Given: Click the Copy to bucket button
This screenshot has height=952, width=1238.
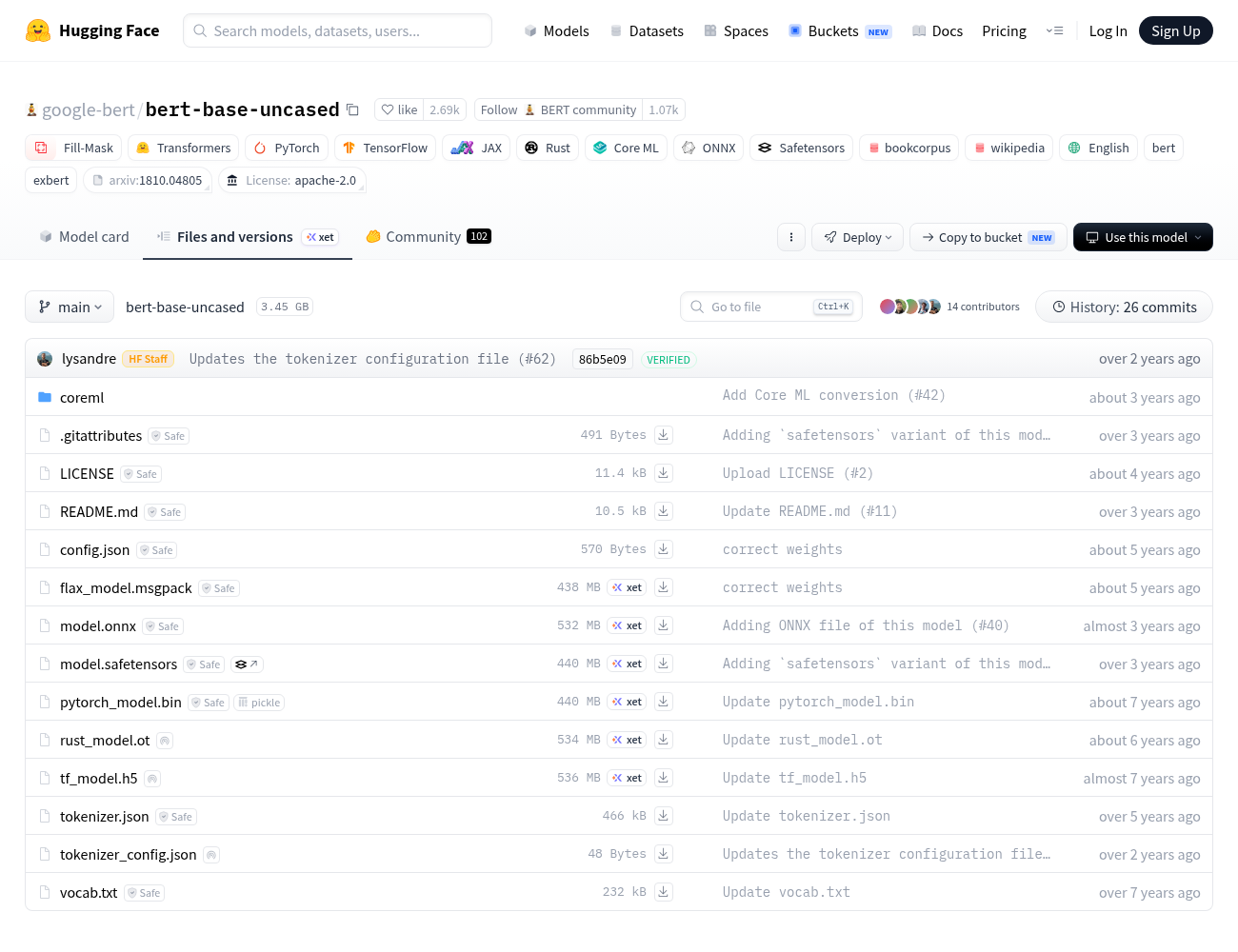Looking at the screenshot, I should tap(988, 237).
